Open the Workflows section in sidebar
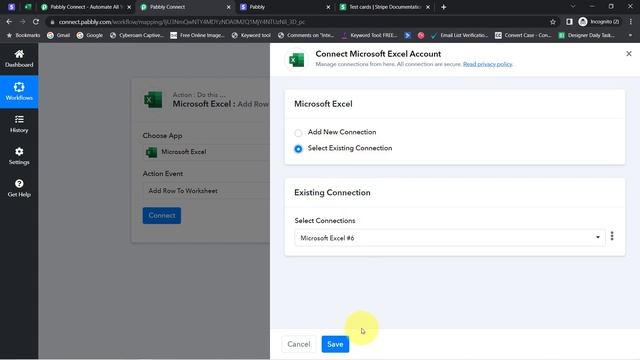Viewport: 640px width, 360px height. (19, 91)
